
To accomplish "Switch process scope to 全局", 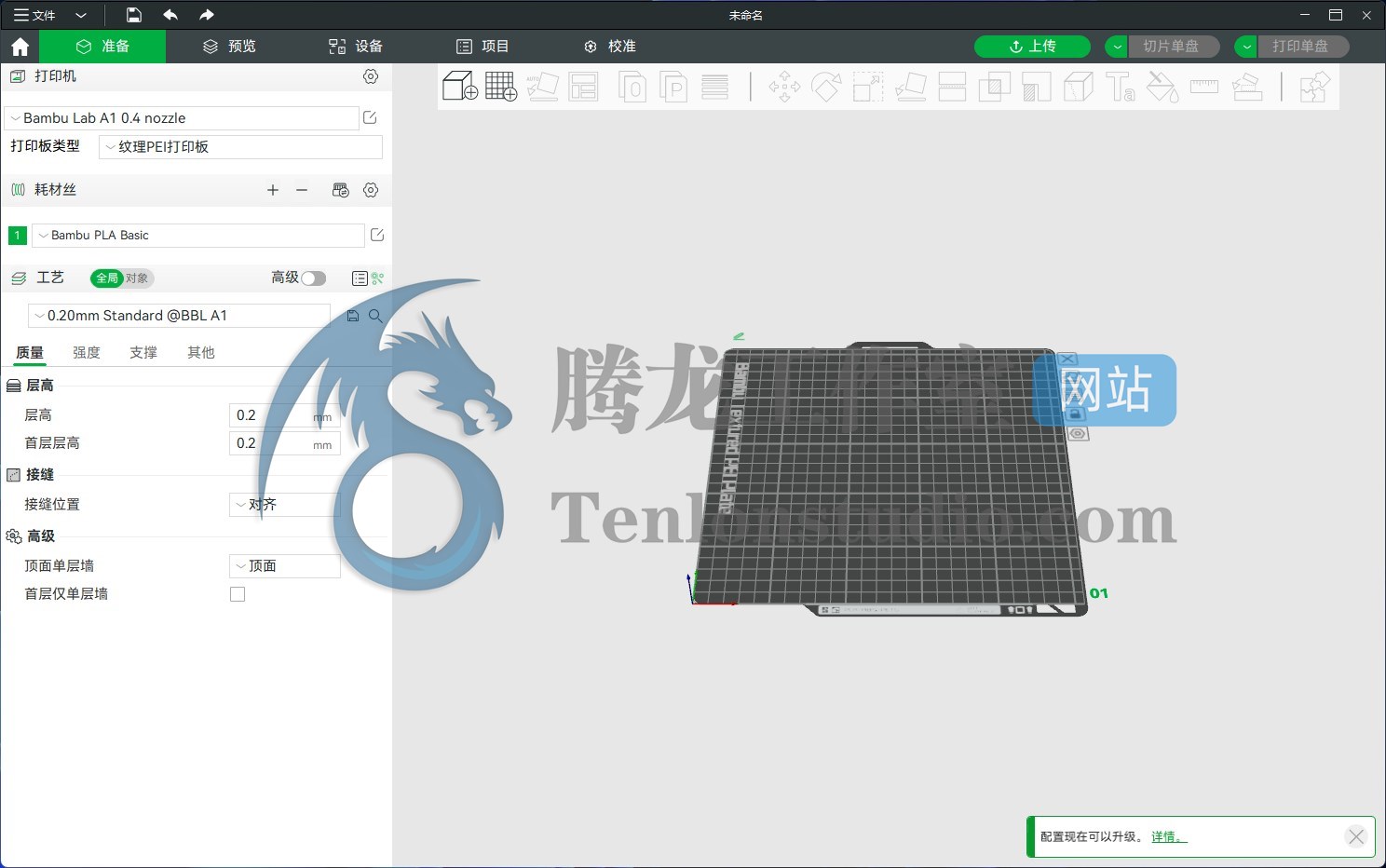I will point(107,278).
